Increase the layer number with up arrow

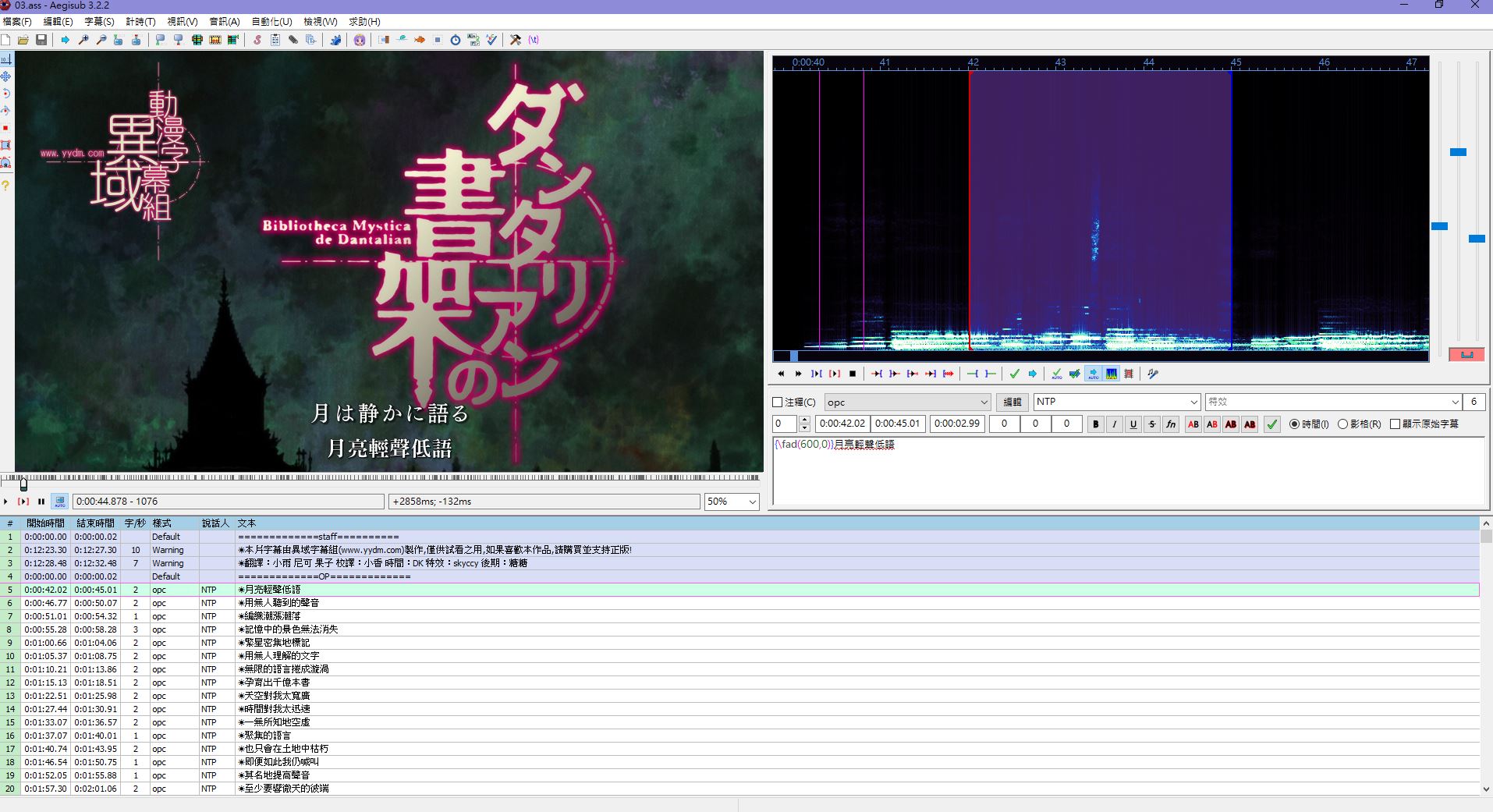pyautogui.click(x=804, y=420)
